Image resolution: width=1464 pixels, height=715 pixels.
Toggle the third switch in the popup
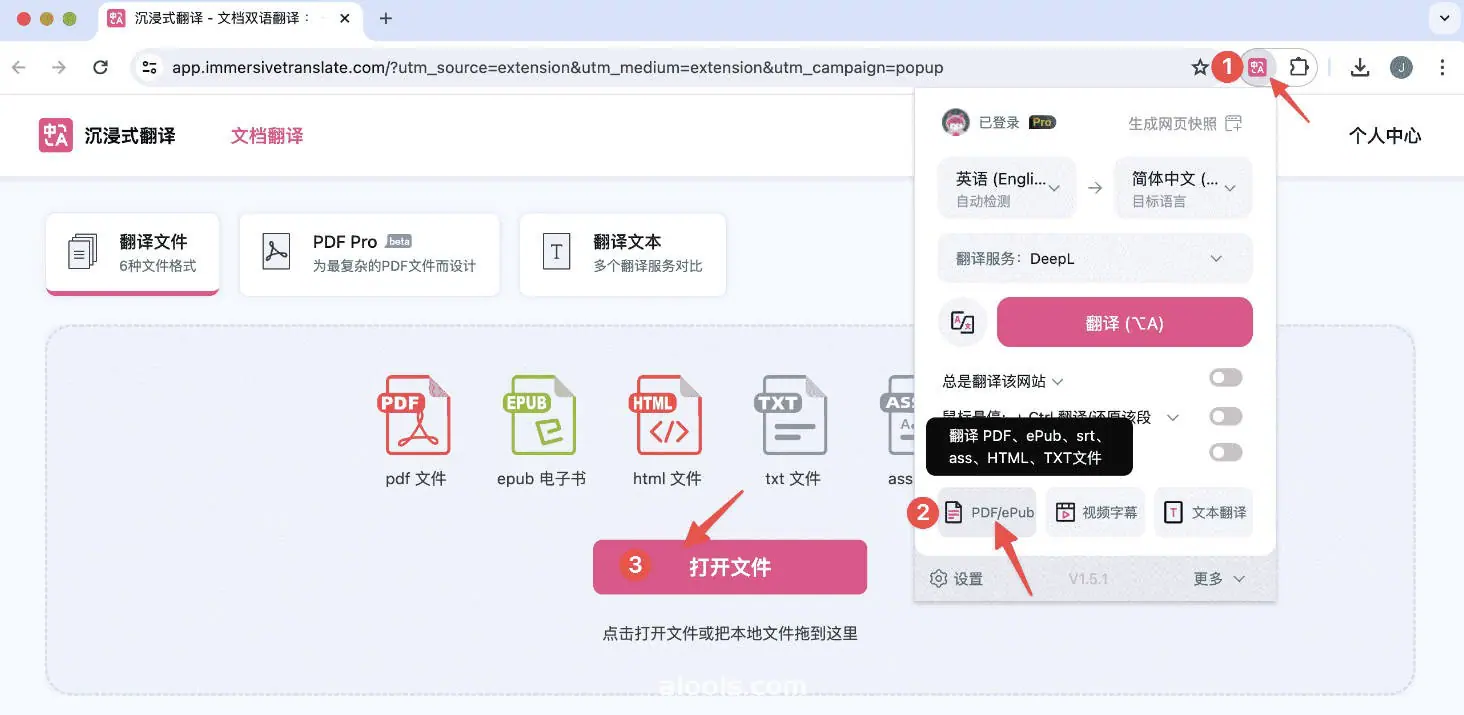[1225, 453]
